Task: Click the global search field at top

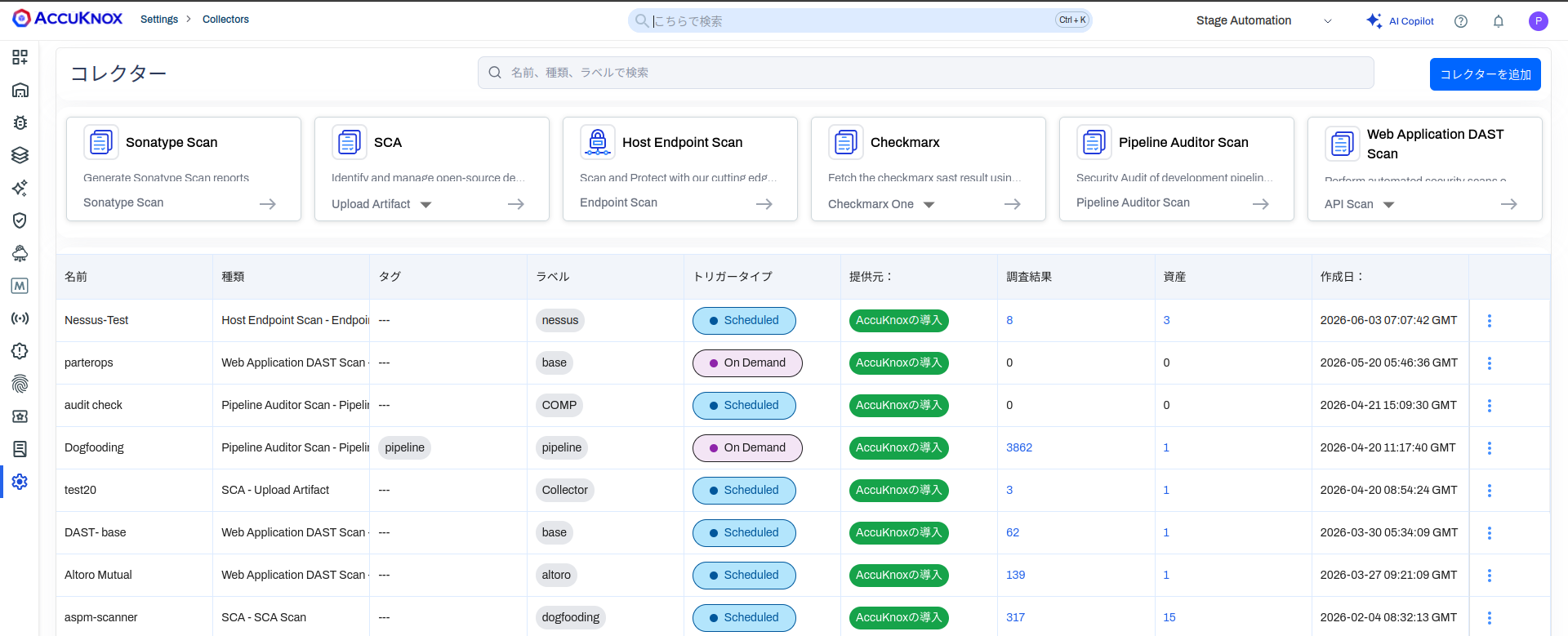Action: click(859, 20)
